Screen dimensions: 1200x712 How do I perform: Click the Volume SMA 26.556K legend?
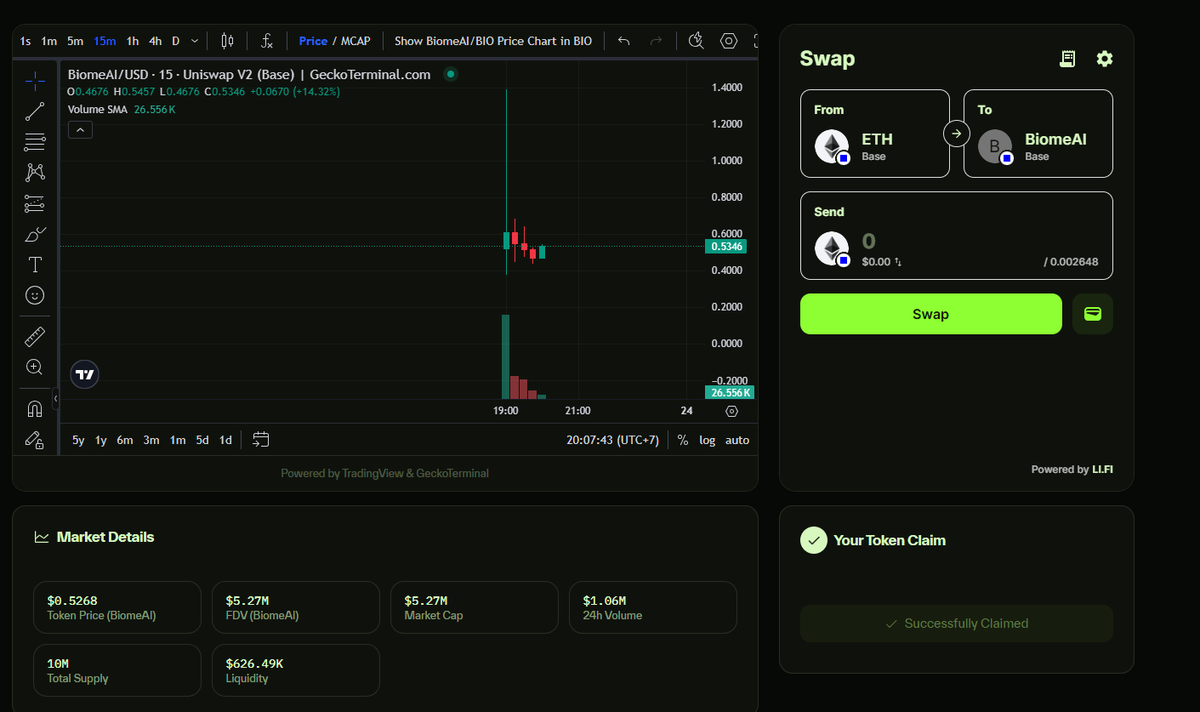point(121,109)
